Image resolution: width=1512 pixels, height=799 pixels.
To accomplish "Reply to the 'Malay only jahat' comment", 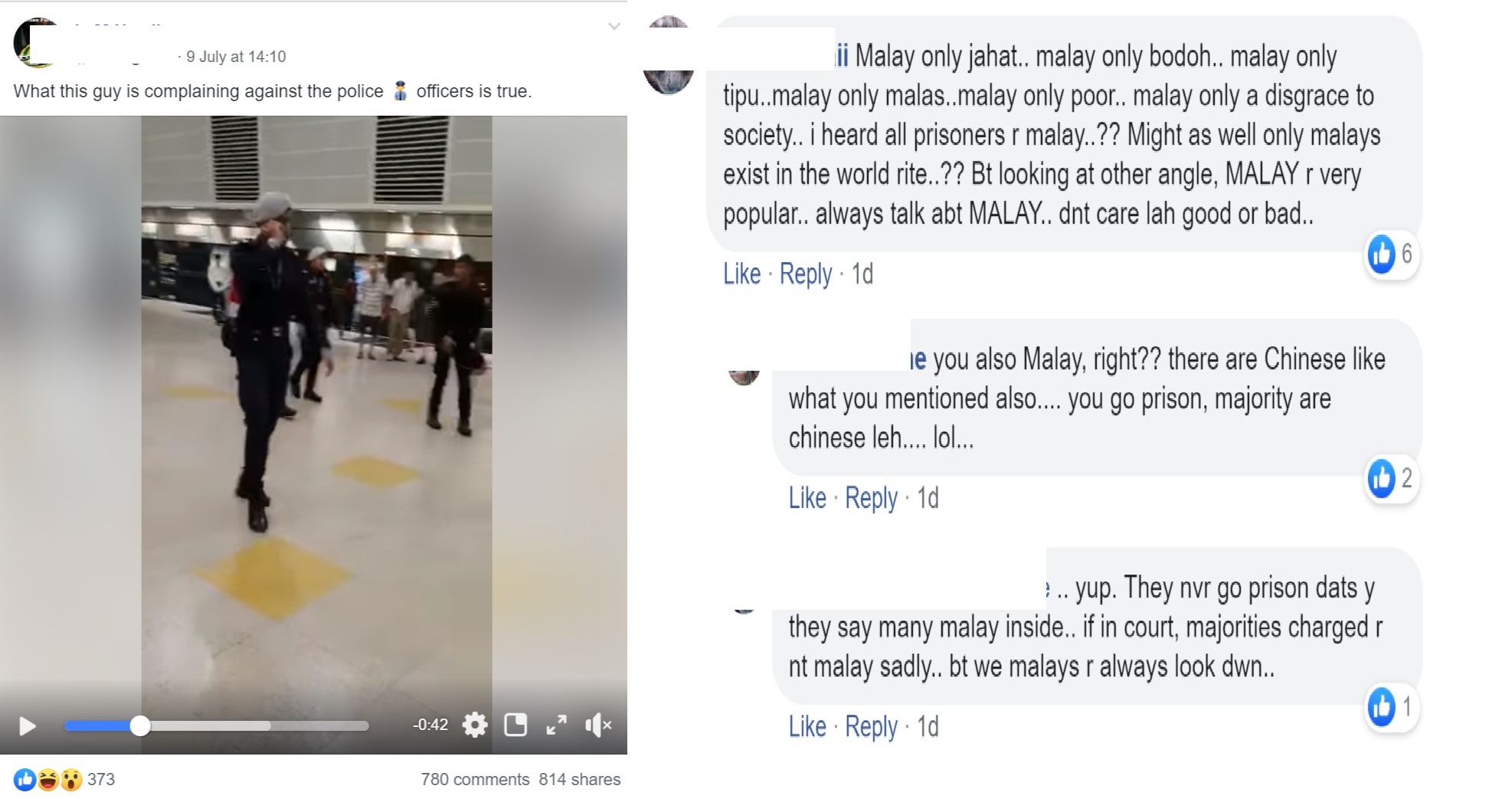I will 806,273.
